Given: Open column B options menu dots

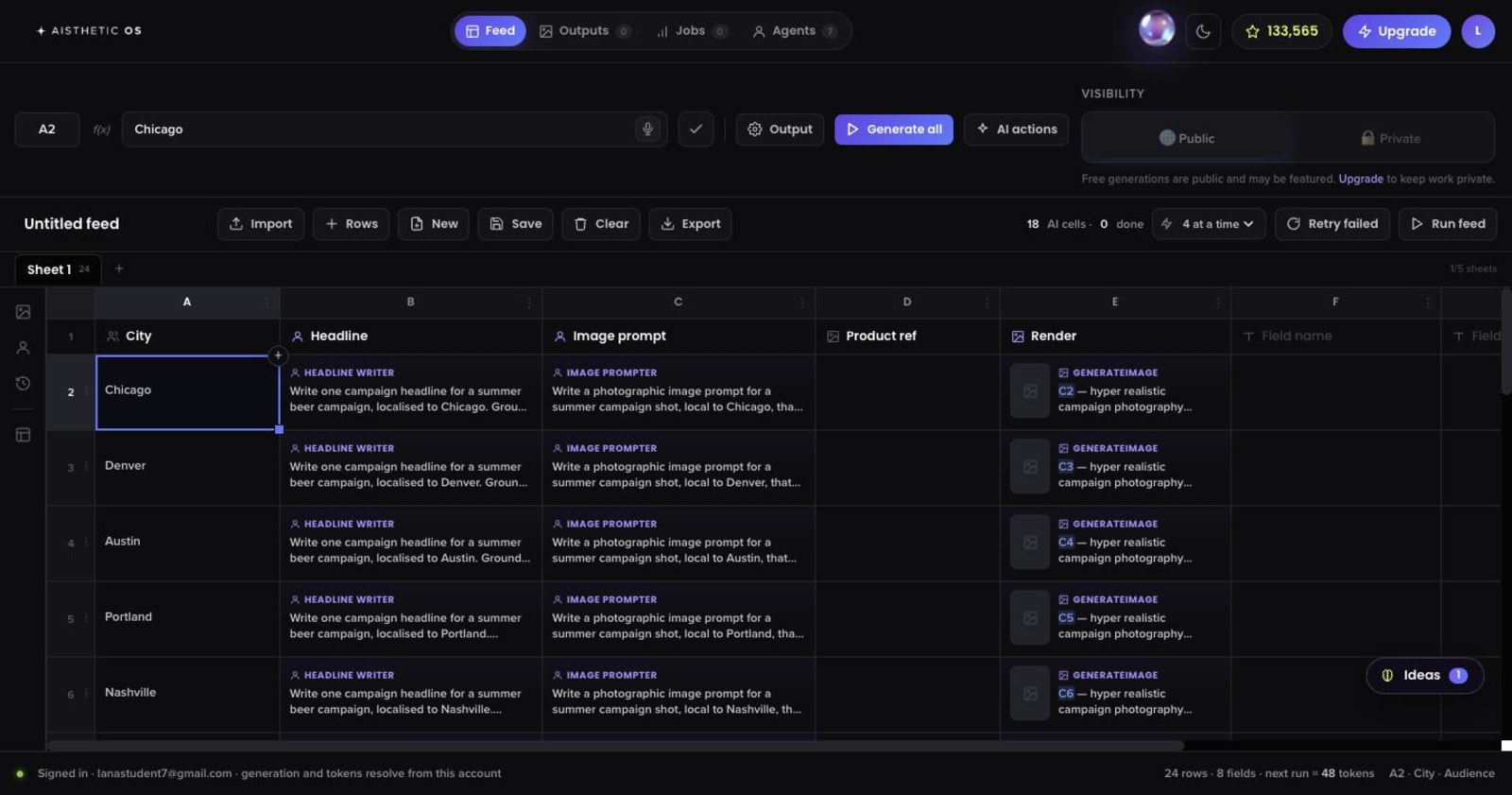Looking at the screenshot, I should point(529,302).
